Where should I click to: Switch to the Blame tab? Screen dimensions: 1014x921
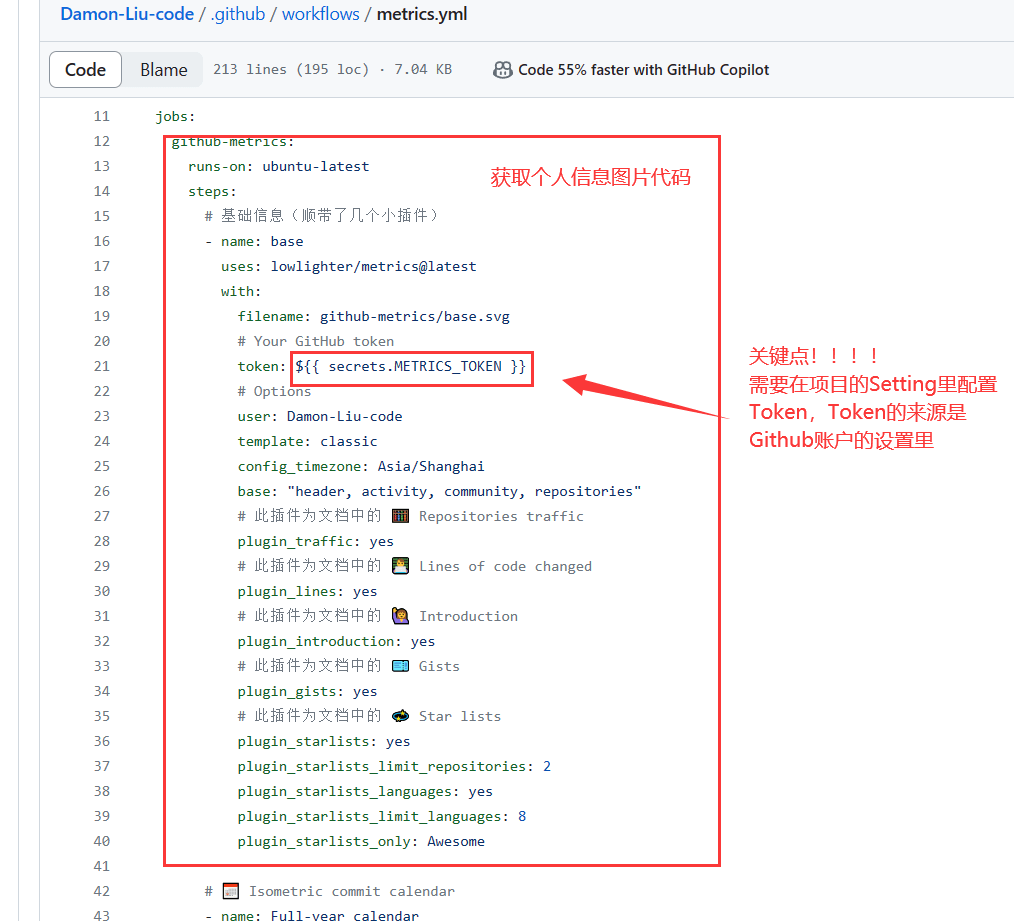163,69
